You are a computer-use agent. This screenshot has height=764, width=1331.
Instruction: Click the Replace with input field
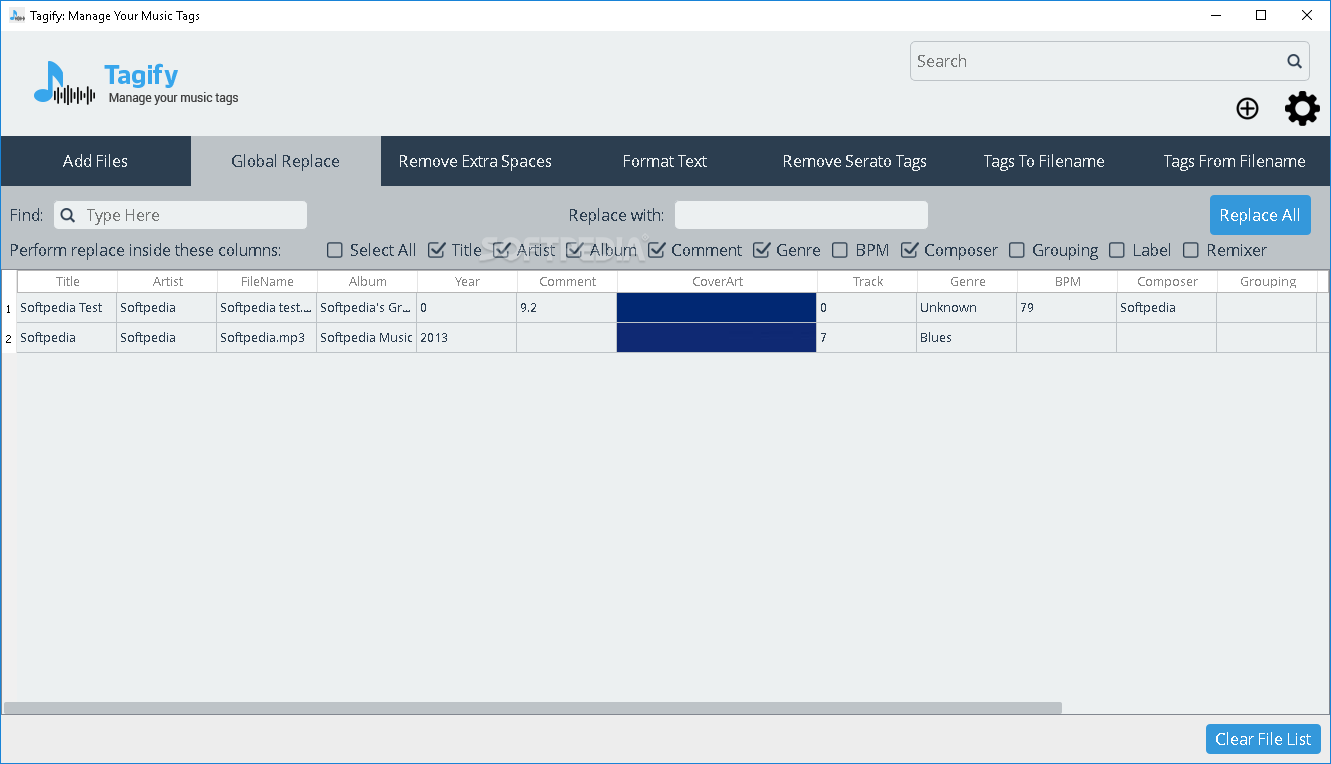(801, 215)
